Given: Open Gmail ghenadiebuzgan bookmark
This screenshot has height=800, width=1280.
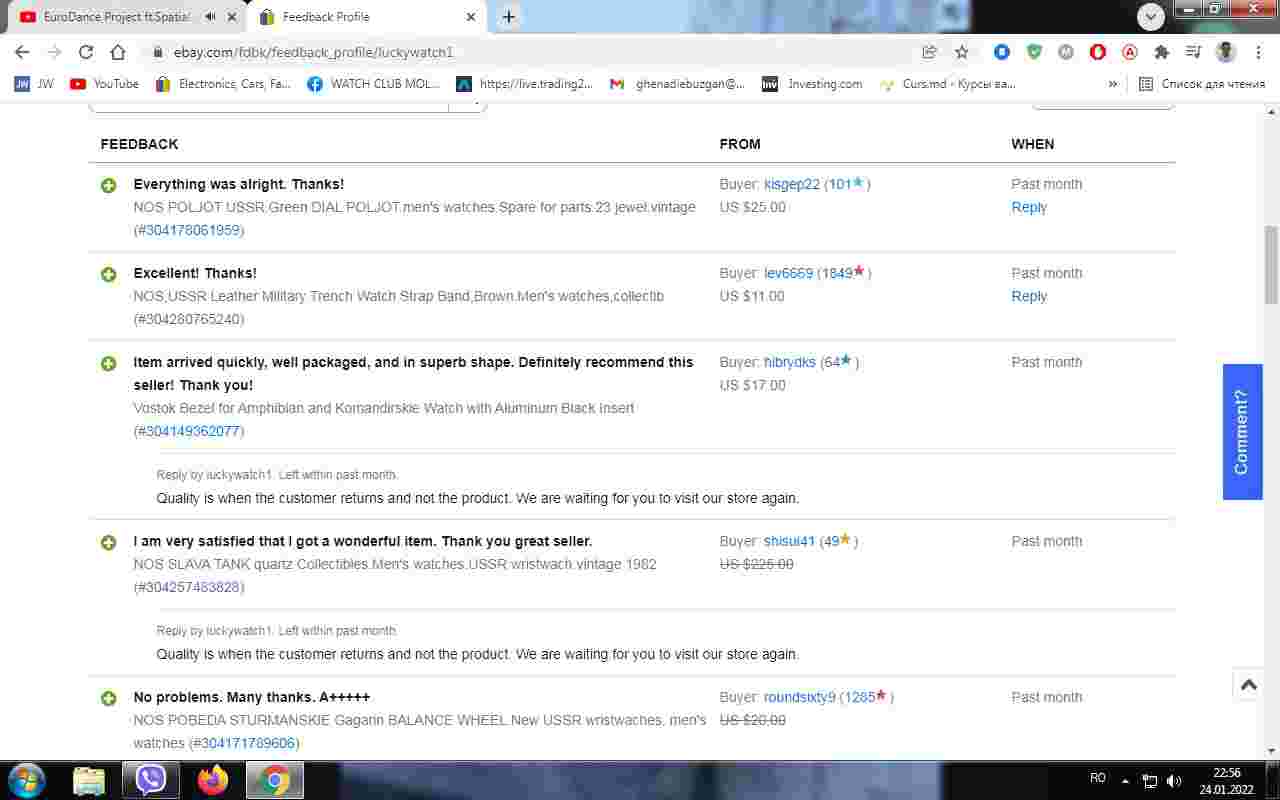Looking at the screenshot, I should (677, 84).
